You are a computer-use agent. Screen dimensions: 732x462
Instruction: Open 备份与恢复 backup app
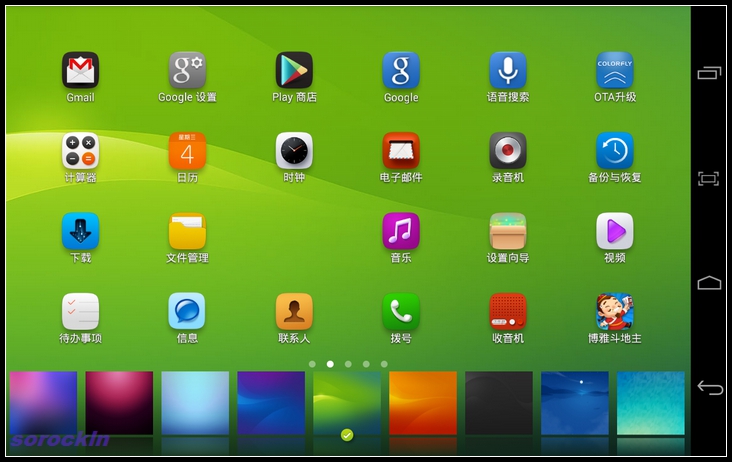[615, 150]
